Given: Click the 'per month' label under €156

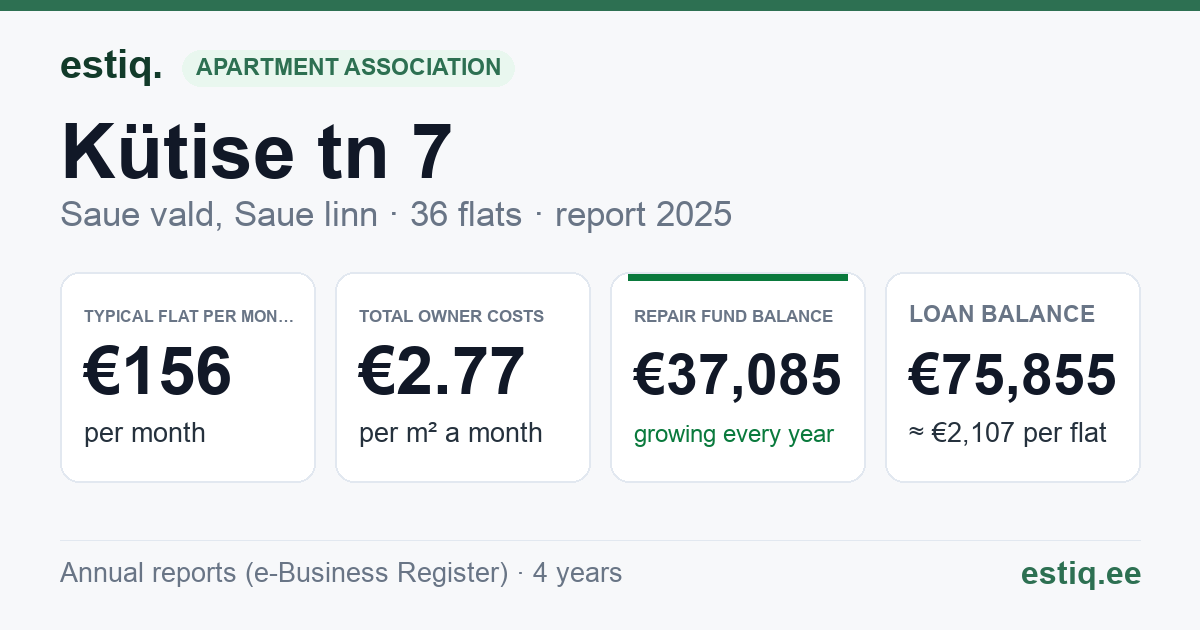Looking at the screenshot, I should coord(145,433).
